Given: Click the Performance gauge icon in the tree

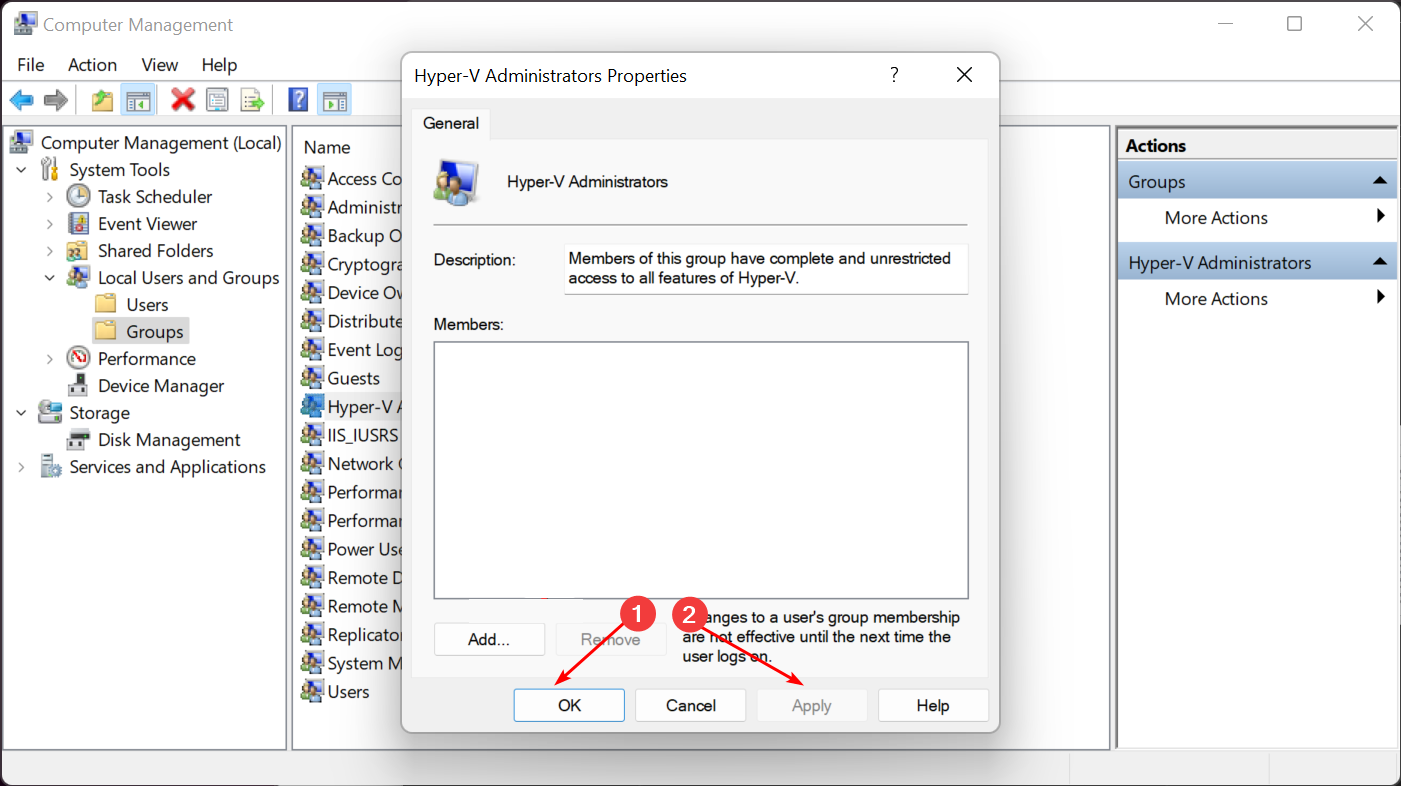Looking at the screenshot, I should [x=78, y=359].
